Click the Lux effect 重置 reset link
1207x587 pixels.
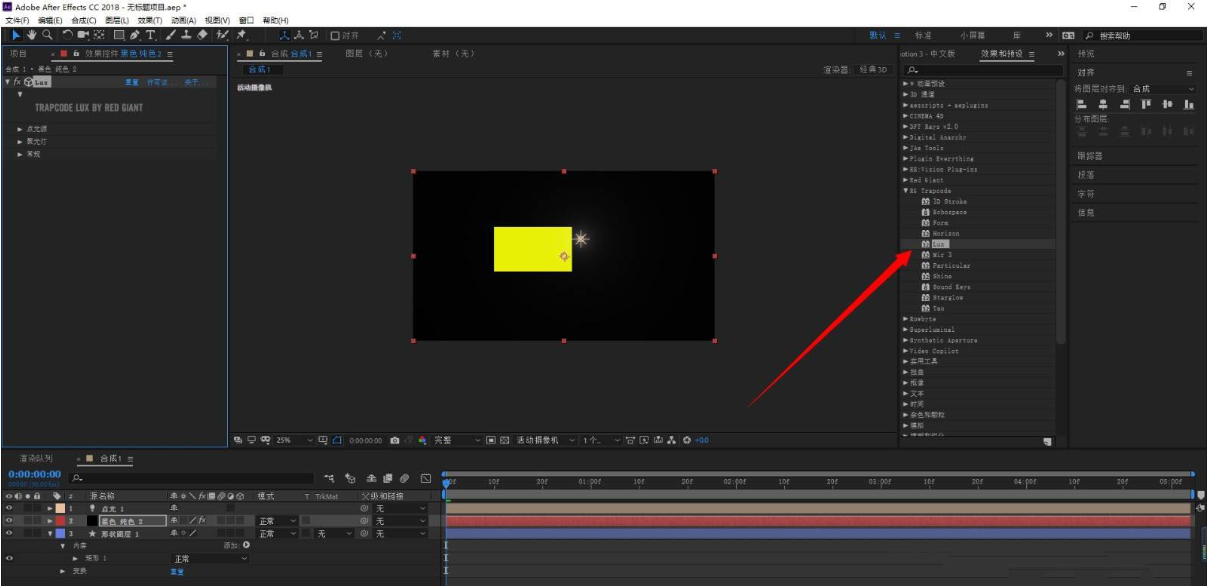[131, 82]
